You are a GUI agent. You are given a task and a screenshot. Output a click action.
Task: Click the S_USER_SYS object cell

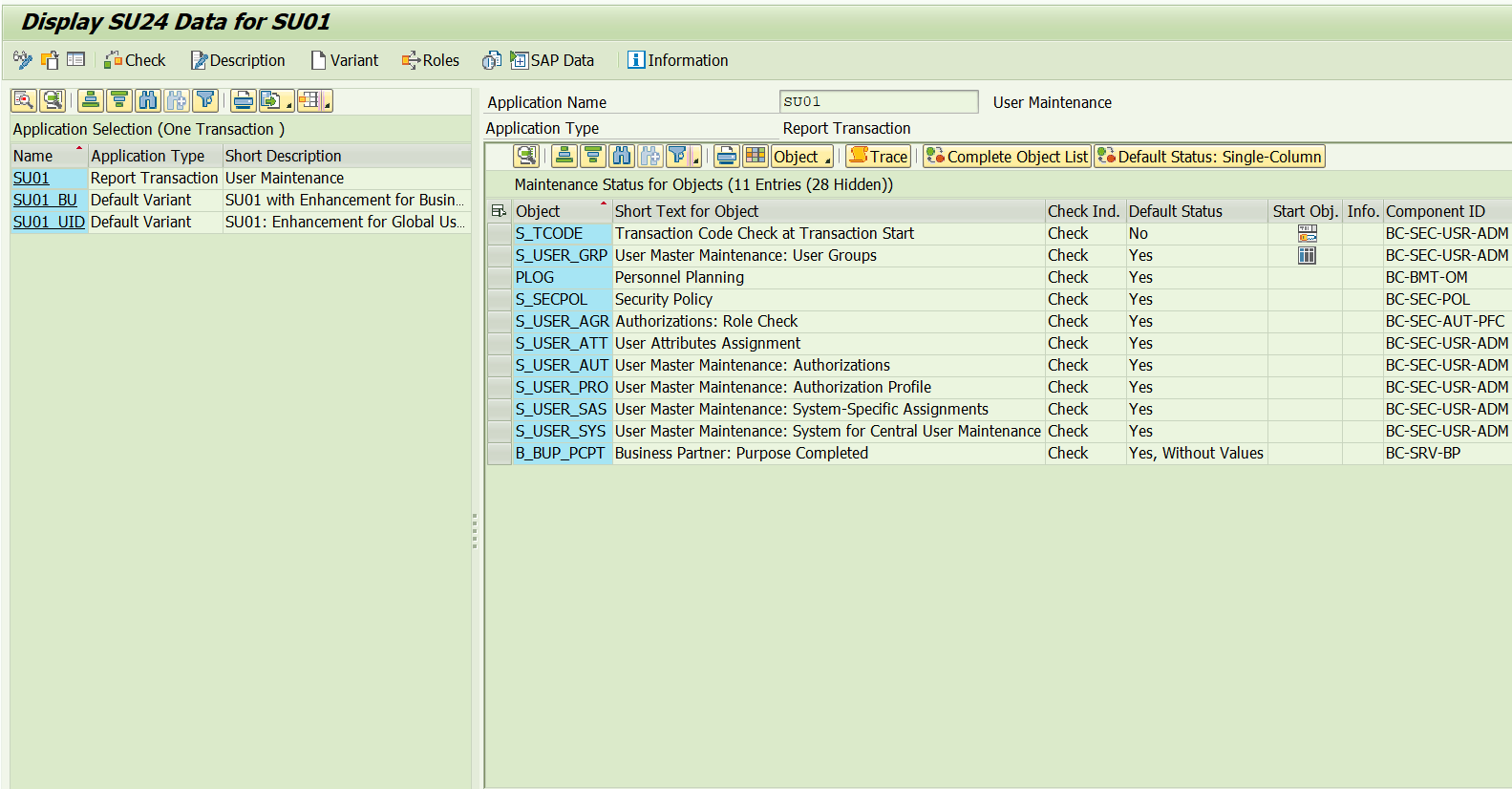tap(563, 431)
